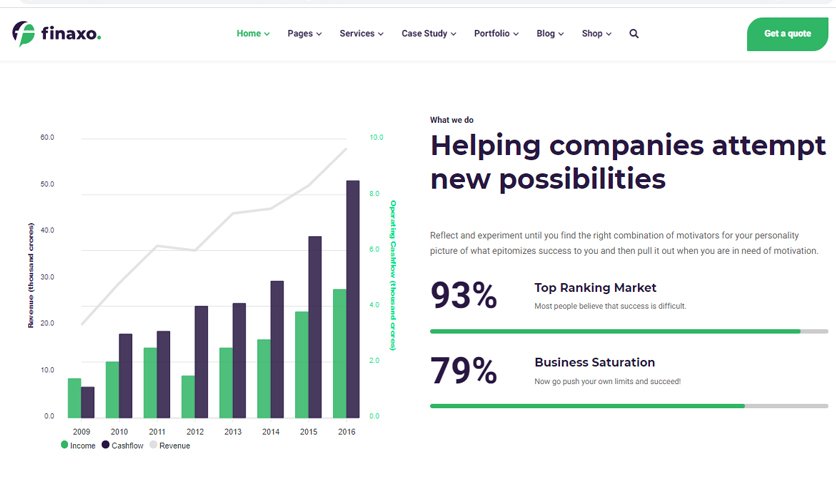
Task: Expand the Home menu chevron
Action: (267, 34)
